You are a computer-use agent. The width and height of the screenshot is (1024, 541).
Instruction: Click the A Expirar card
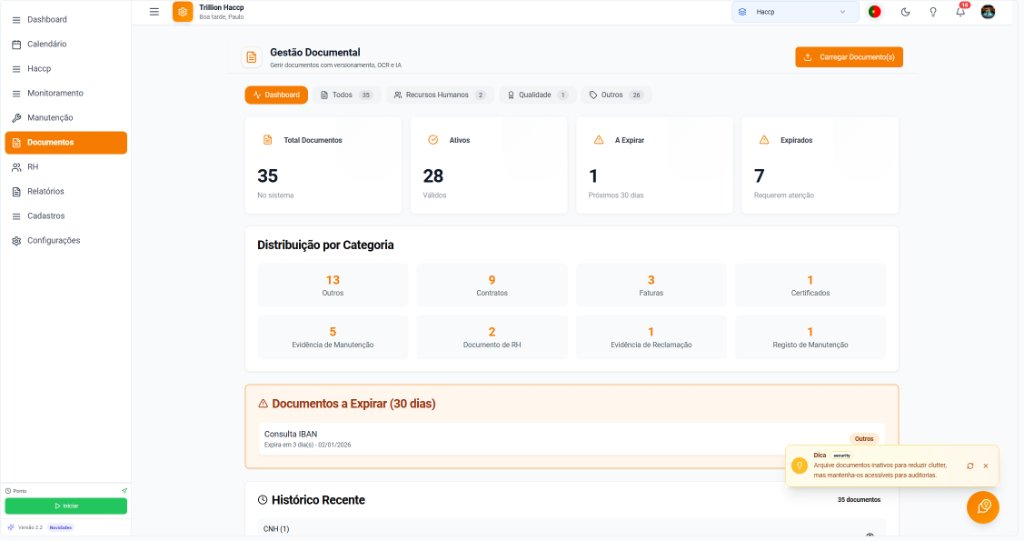tap(654, 165)
